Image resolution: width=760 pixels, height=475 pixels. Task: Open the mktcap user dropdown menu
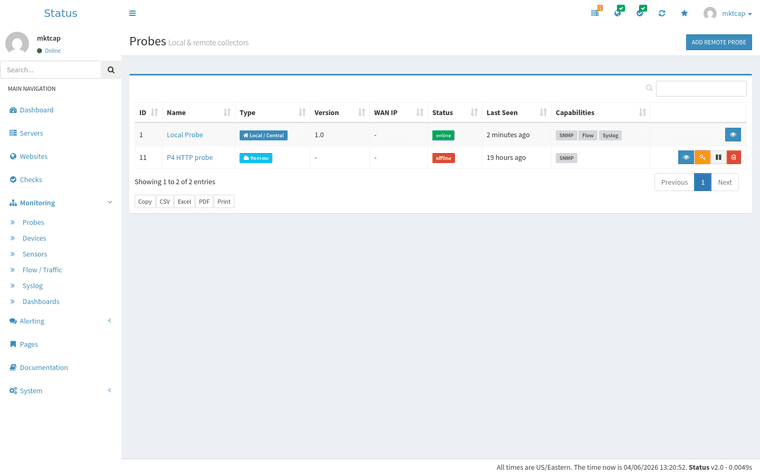728,13
